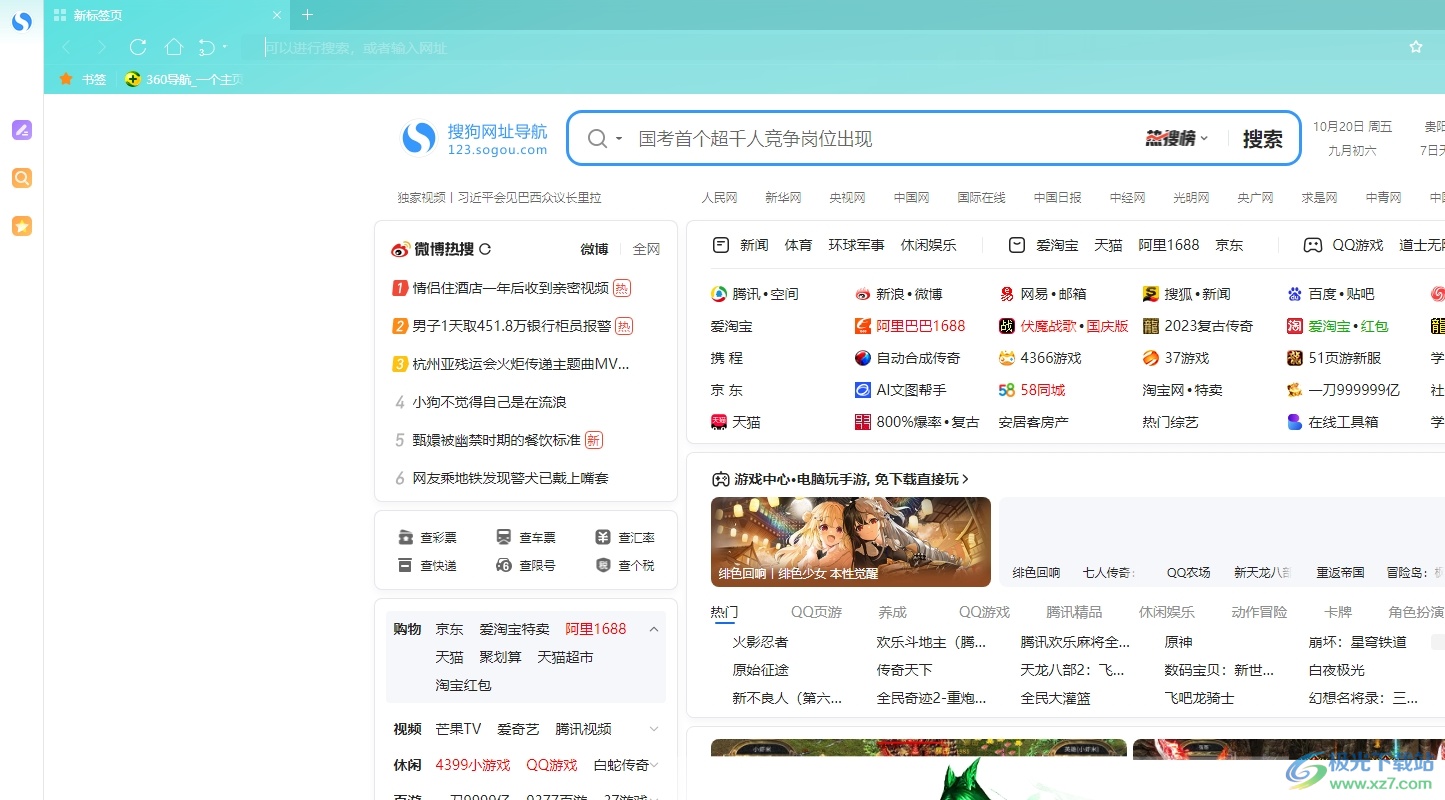Switch to the 微博 hot list tab
This screenshot has height=800, width=1445.
(594, 249)
